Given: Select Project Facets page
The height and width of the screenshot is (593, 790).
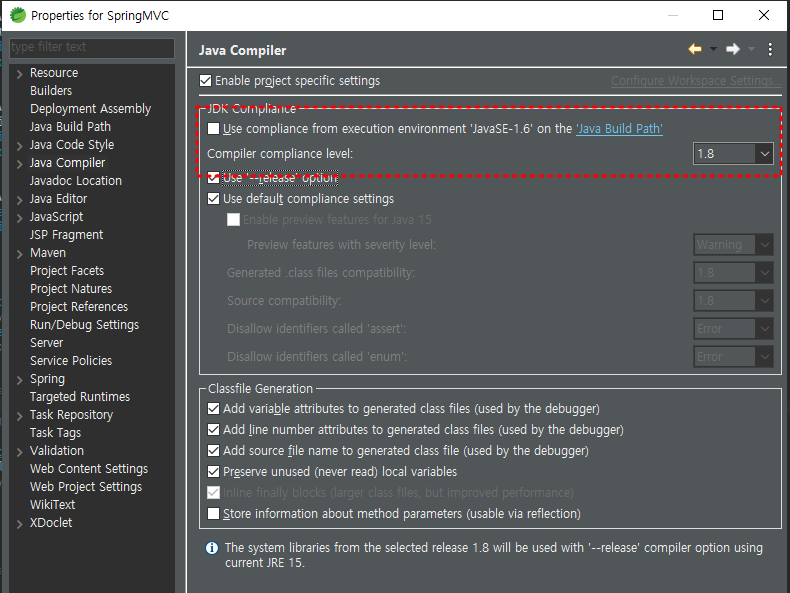Looking at the screenshot, I should point(67,271).
